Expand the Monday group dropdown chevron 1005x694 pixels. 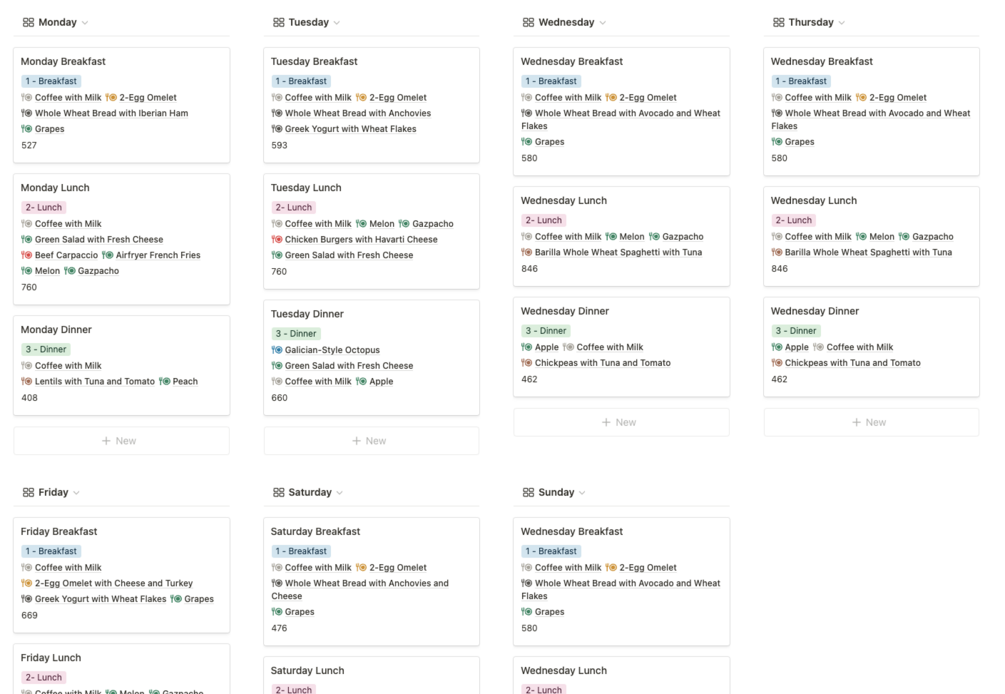tap(85, 22)
